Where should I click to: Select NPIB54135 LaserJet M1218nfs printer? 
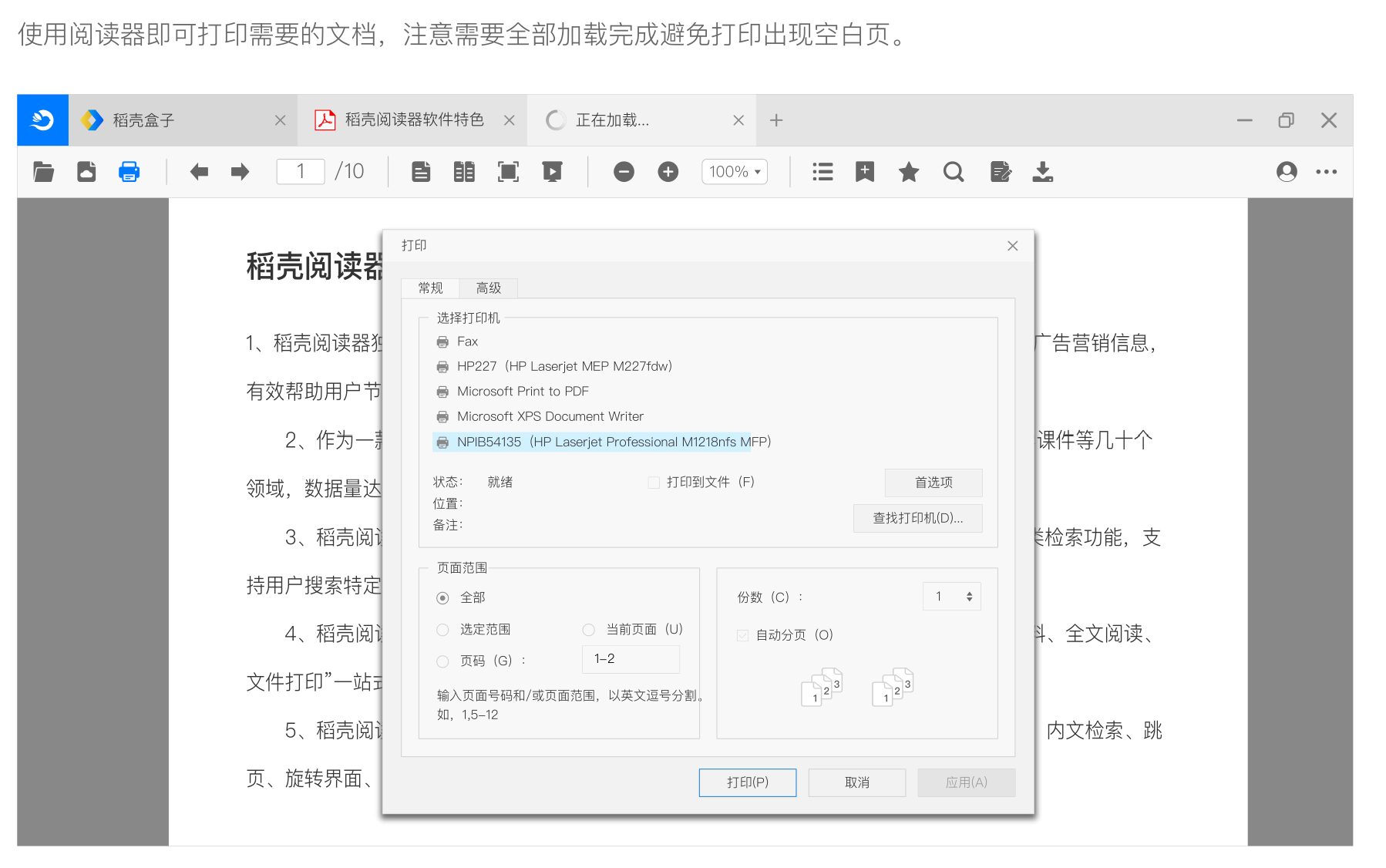603,442
